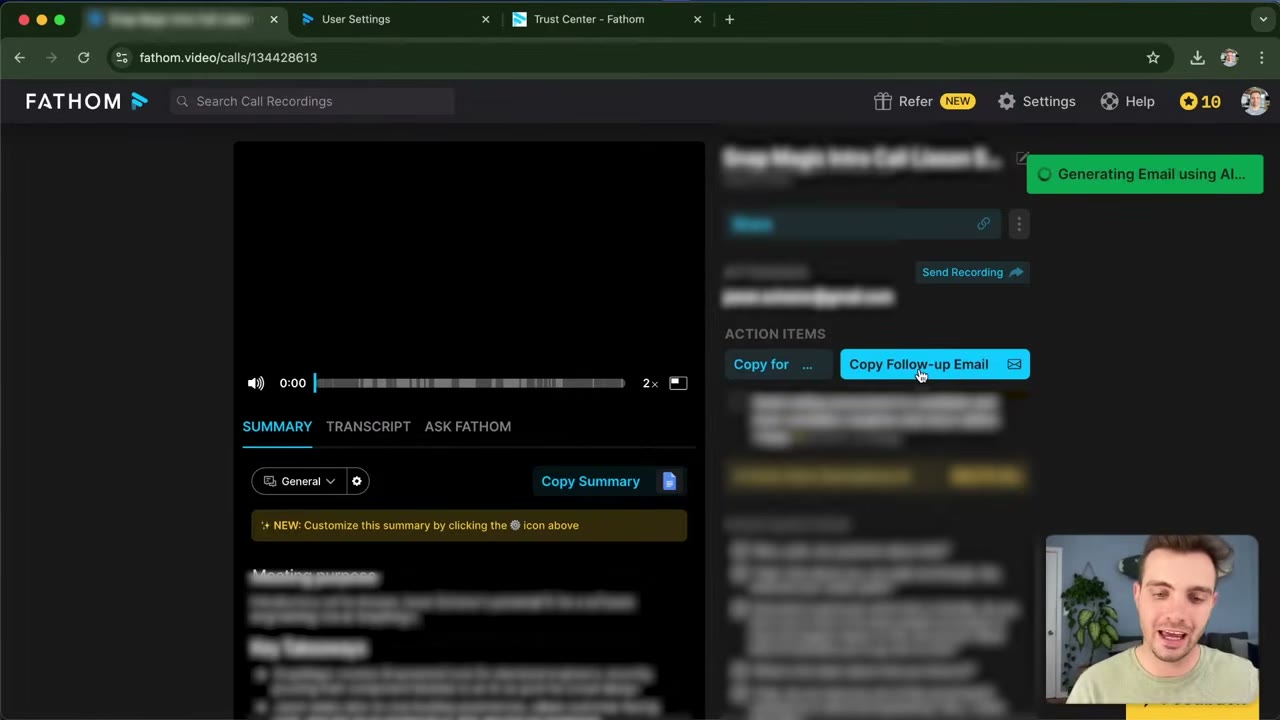Close the User Settings browser tab
Viewport: 1280px width, 720px height.
coord(486,19)
